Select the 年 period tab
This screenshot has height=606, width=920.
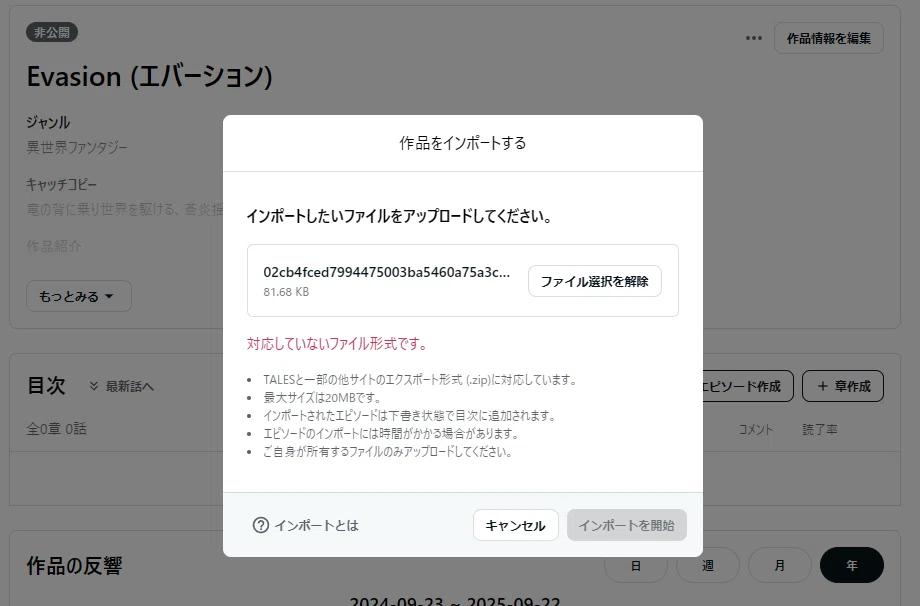851,565
